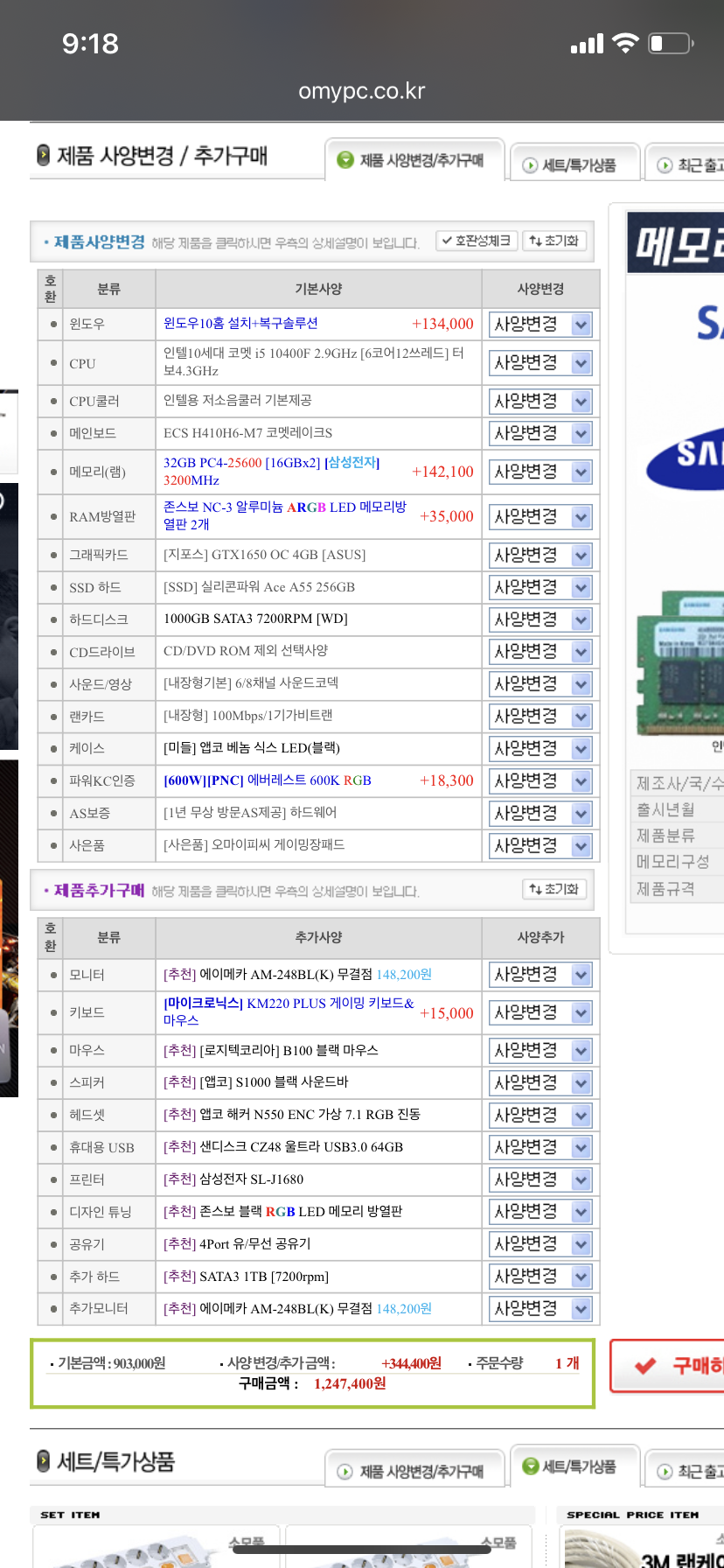Open 사양변경 dropdown for 디자인 튜닝 row
Viewport: 724px width, 1568px height.
[540, 1212]
